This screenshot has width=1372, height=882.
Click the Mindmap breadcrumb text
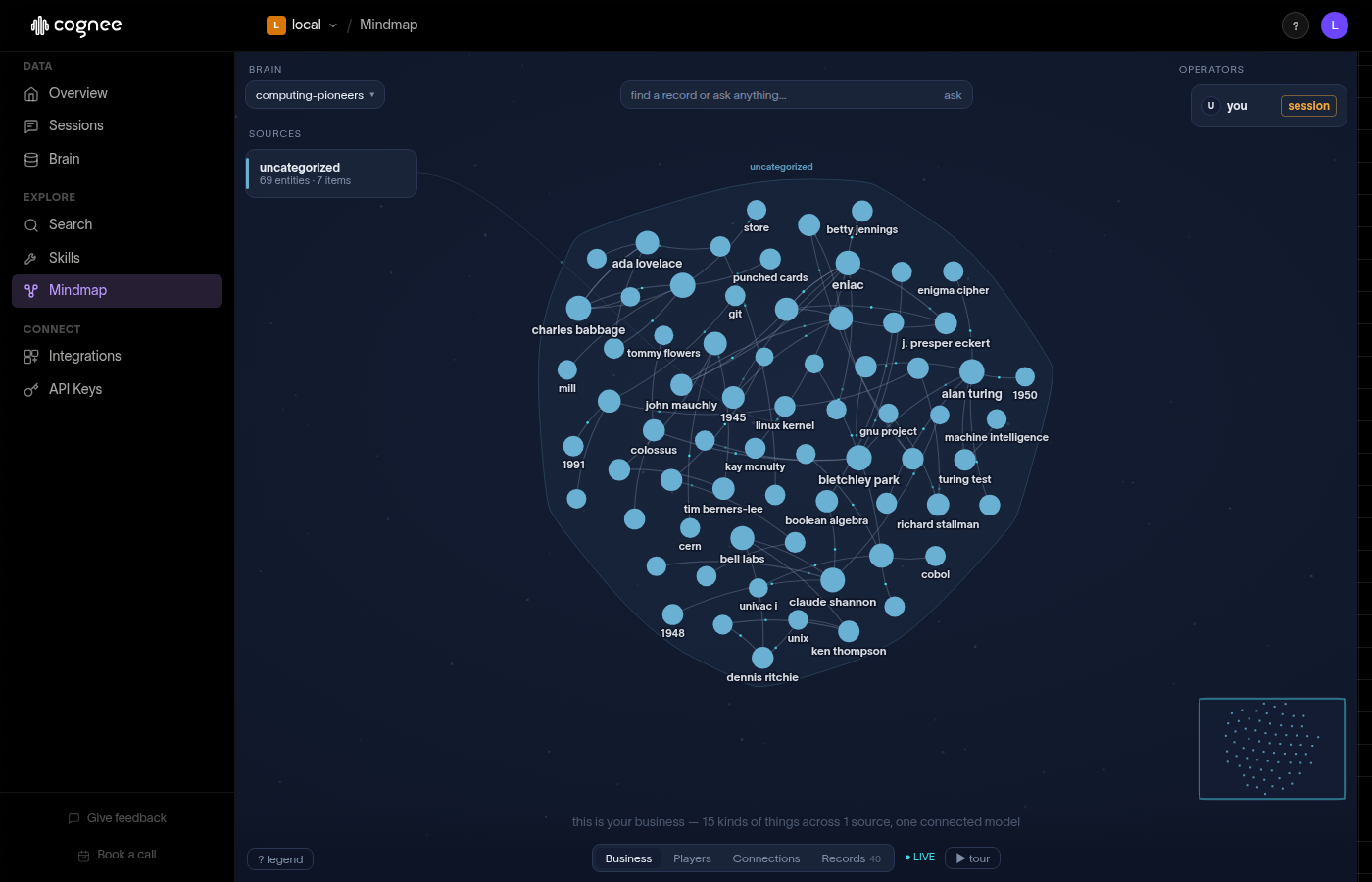tap(388, 25)
